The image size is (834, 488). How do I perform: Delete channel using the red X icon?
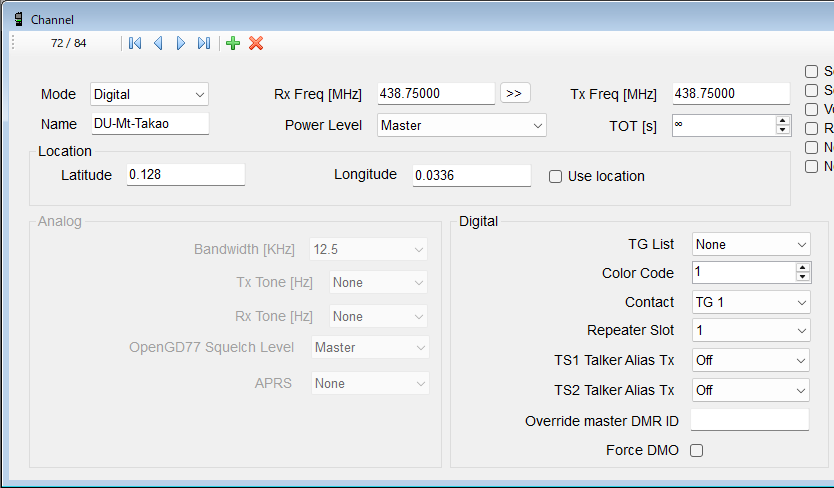(x=256, y=43)
